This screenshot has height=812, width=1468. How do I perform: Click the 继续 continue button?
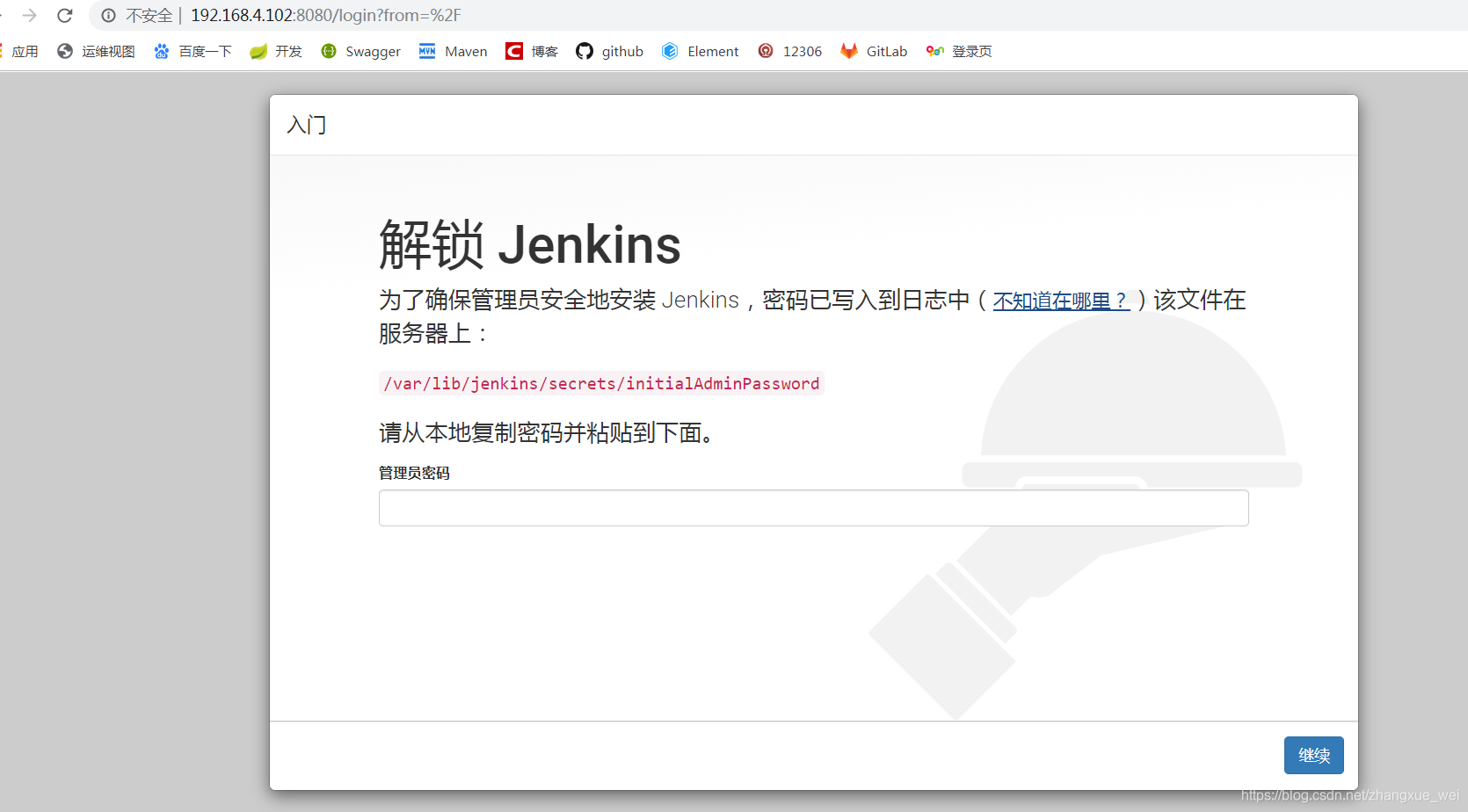click(x=1313, y=755)
